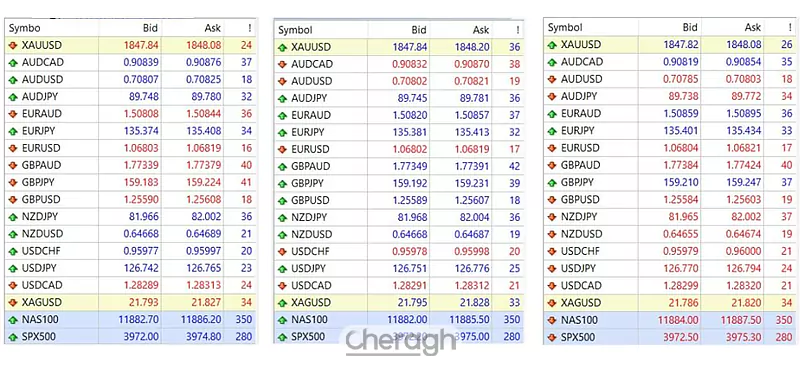This screenshot has width=800, height=376.
Task: Click the GBPJPY down arrow icon in left panel
Action: (13, 182)
